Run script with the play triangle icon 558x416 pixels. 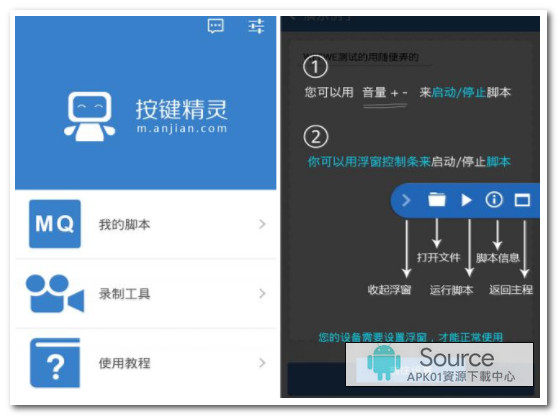coord(466,200)
